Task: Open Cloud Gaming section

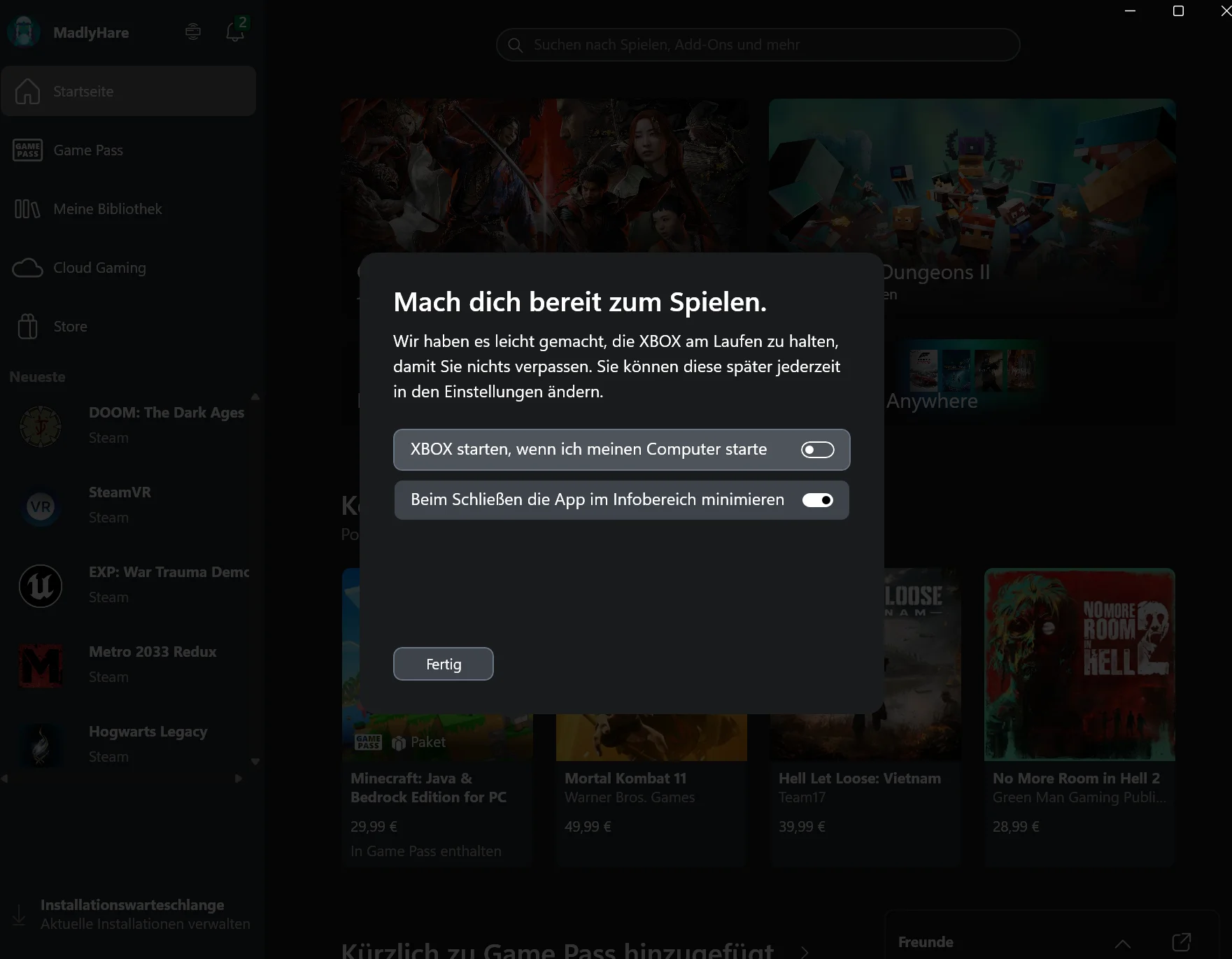Action: pyautogui.click(x=129, y=268)
